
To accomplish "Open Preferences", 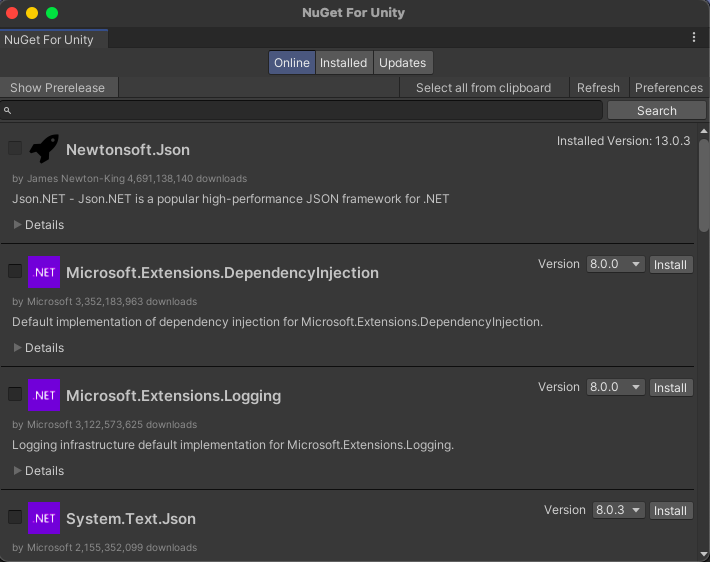I will 669,87.
